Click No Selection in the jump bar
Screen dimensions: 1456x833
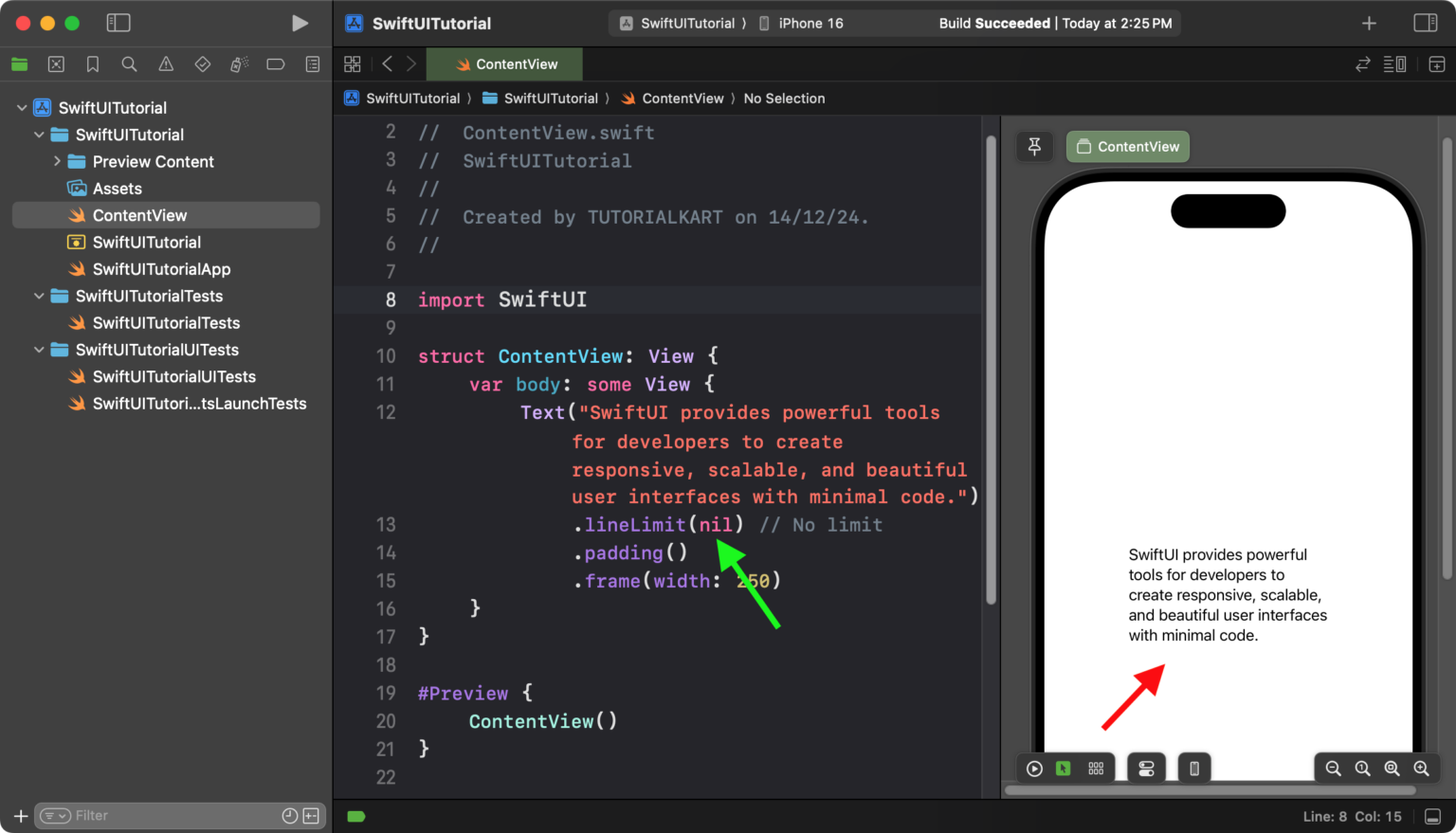784,99
